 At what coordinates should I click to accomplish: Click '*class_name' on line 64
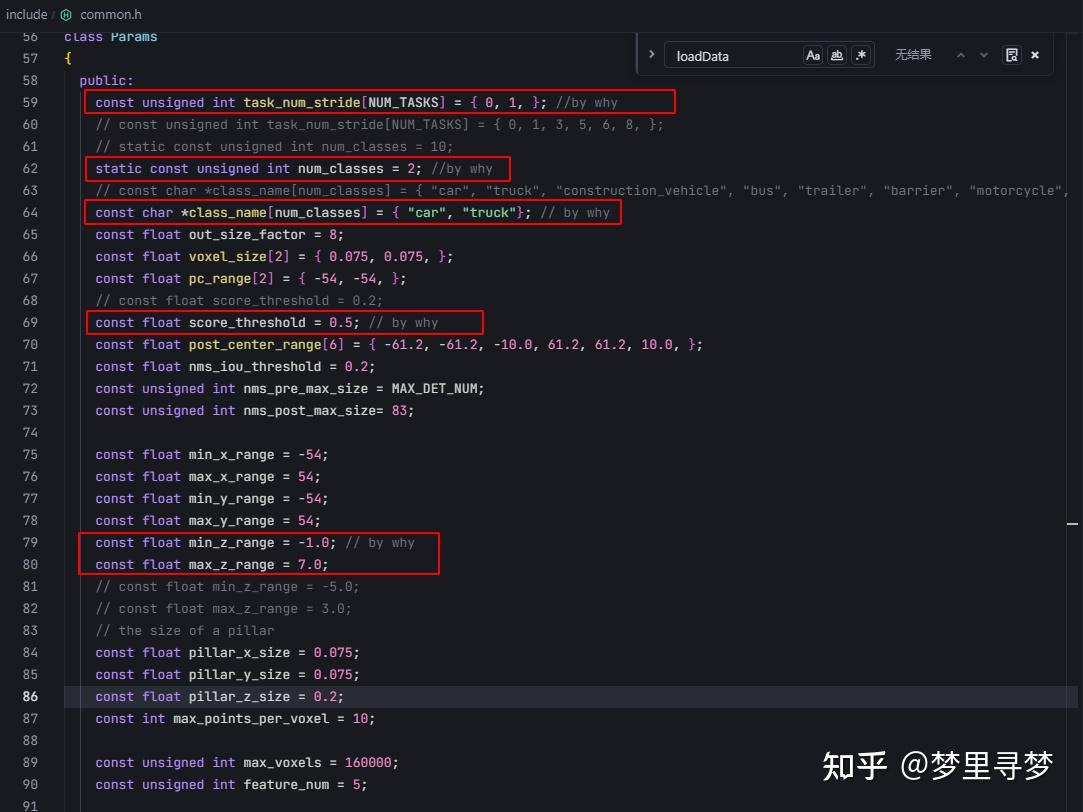click(x=224, y=213)
